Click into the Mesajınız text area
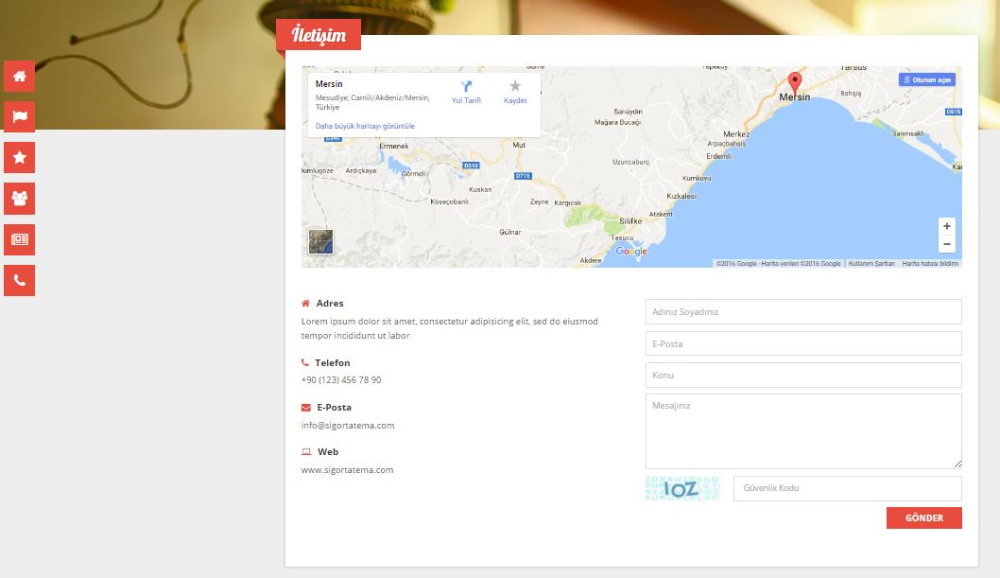The width and height of the screenshot is (1000, 578). click(x=804, y=431)
